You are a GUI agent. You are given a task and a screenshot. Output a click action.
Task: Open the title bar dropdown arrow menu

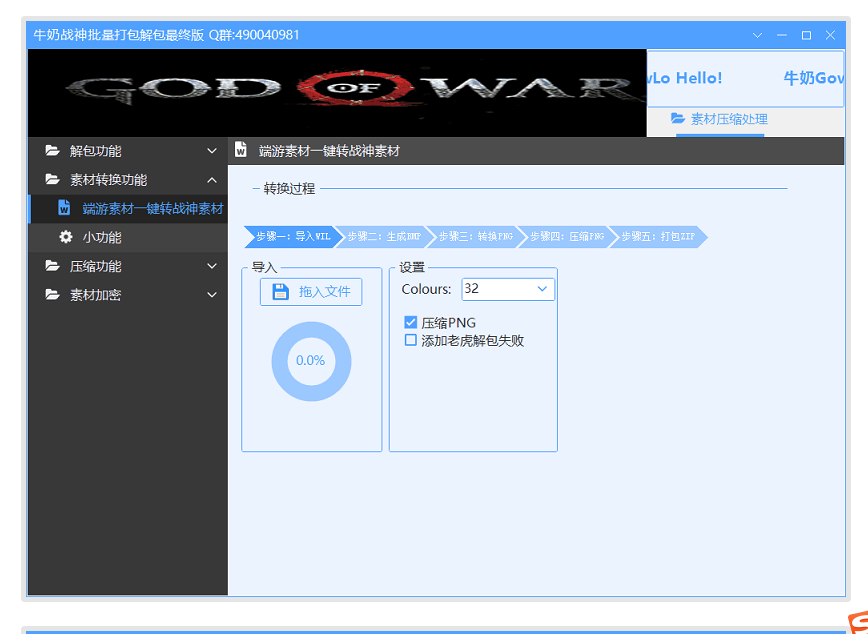tap(757, 35)
